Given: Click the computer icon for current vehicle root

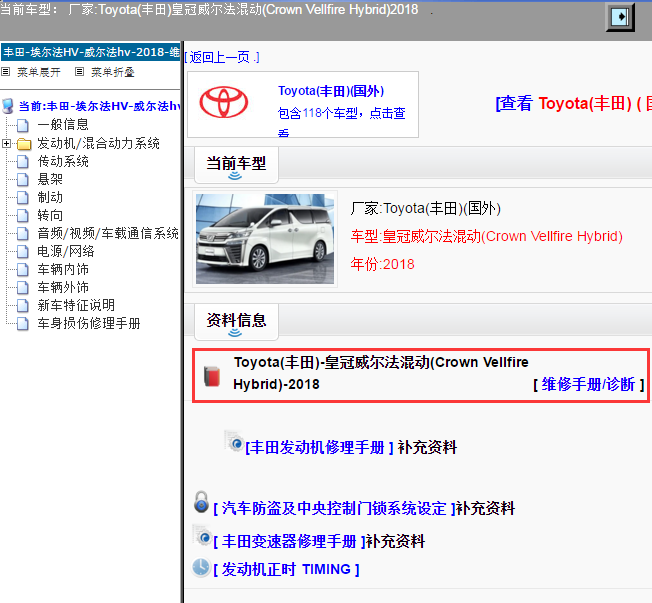Looking at the screenshot, I should (x=8, y=106).
